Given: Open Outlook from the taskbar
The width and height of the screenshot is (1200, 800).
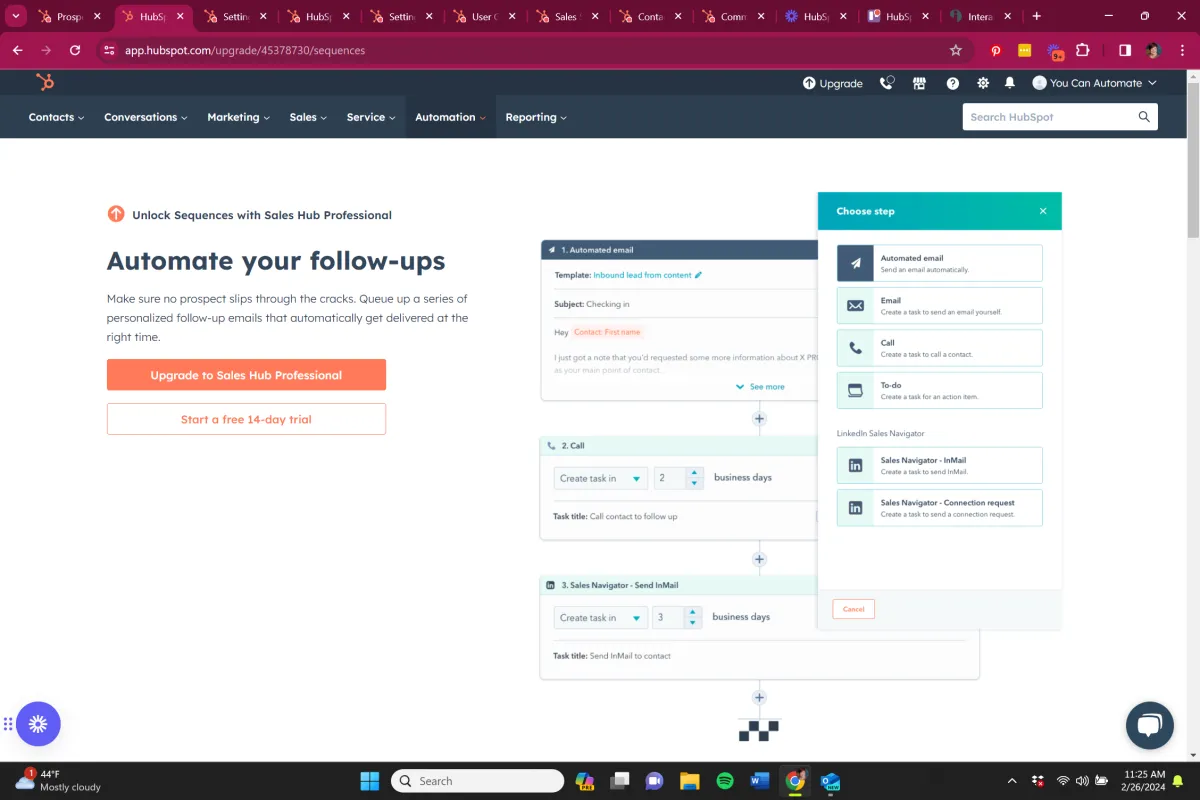Looking at the screenshot, I should click(830, 781).
